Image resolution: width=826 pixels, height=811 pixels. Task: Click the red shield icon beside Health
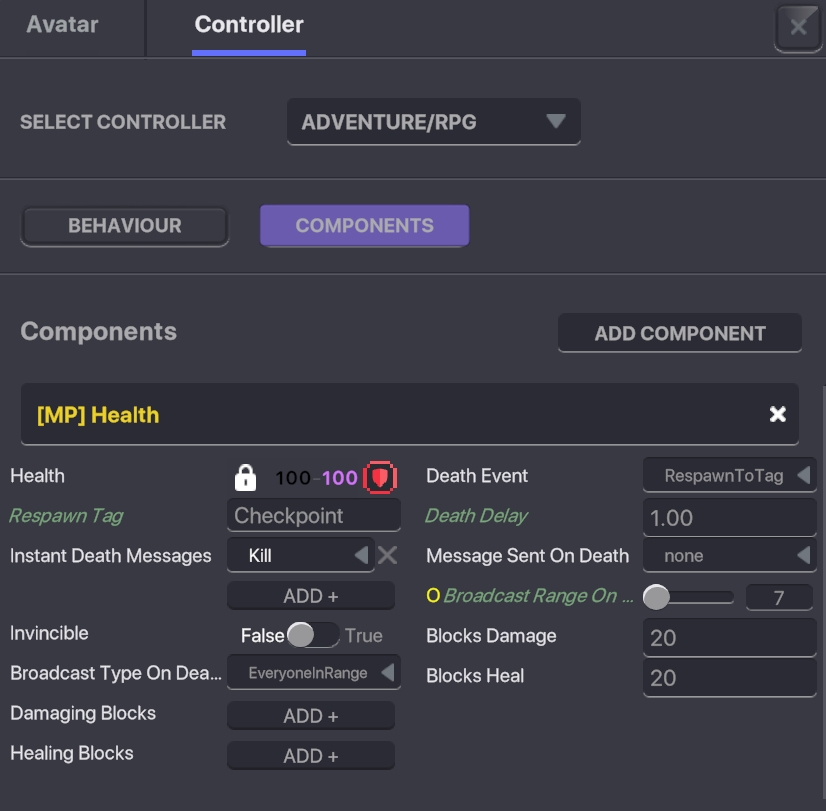[x=380, y=477]
